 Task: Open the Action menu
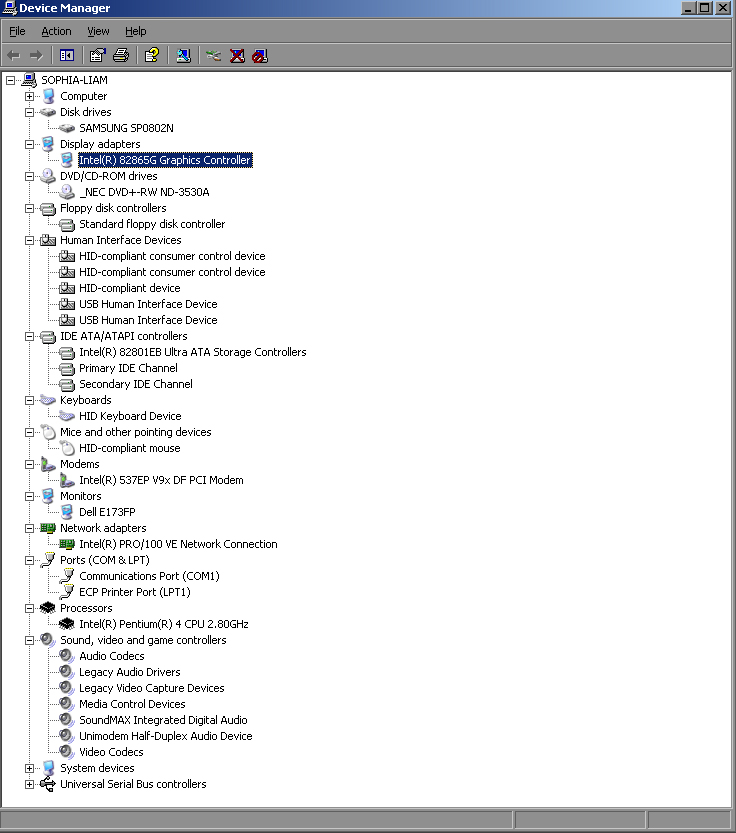56,32
